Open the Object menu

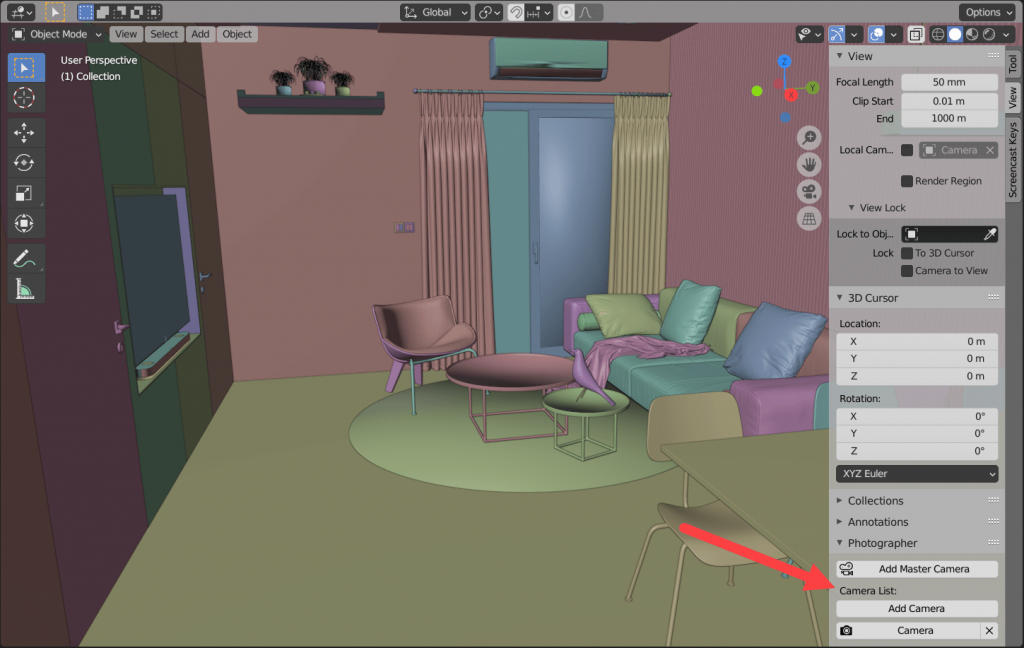tap(236, 33)
